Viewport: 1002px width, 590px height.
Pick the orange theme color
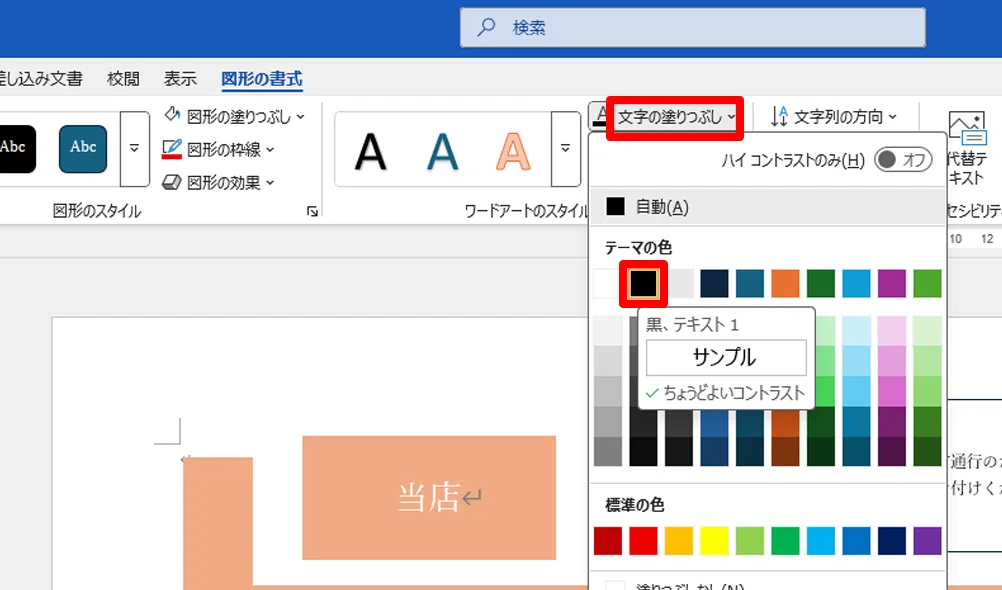coord(785,284)
